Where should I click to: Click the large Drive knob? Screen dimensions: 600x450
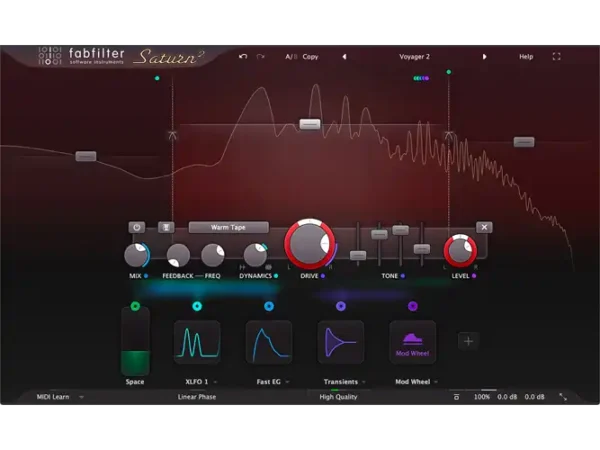tap(310, 244)
